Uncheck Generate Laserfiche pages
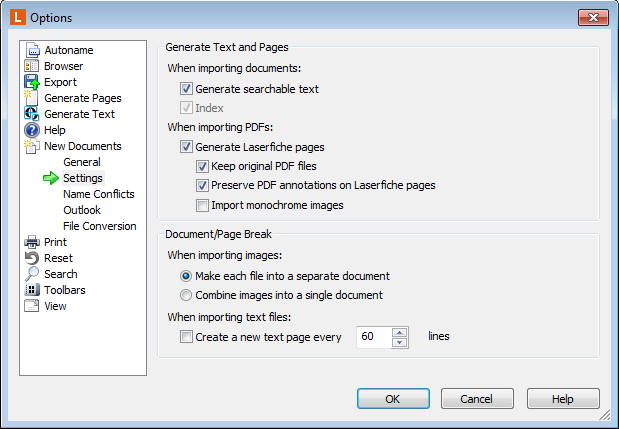Viewport: 619px width, 429px height. click(186, 146)
